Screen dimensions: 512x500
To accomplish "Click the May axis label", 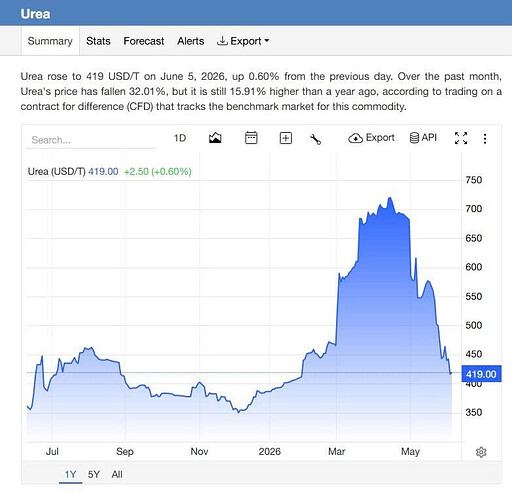I will 410,451.
